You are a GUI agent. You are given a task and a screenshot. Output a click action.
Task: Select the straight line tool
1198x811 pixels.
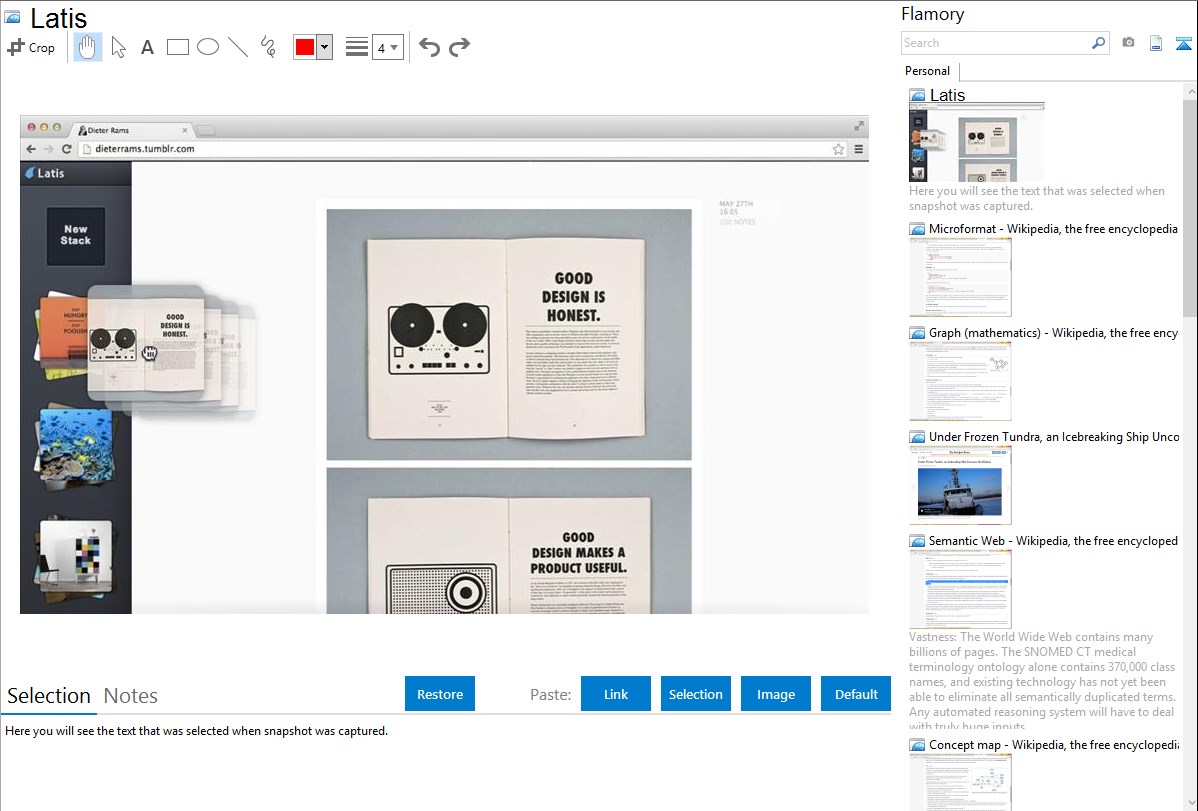pyautogui.click(x=238, y=47)
